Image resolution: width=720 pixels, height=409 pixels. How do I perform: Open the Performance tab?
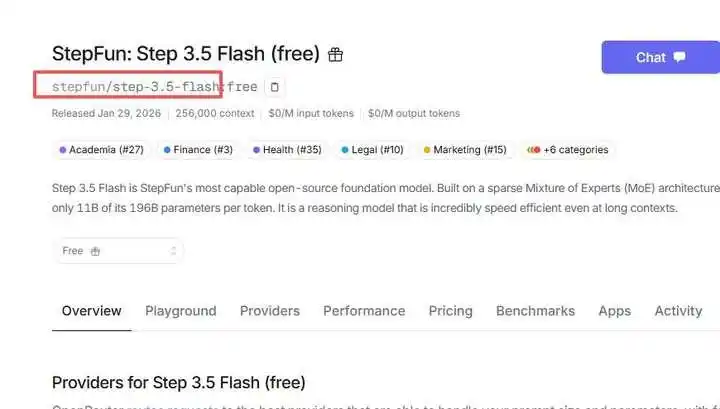coord(364,311)
